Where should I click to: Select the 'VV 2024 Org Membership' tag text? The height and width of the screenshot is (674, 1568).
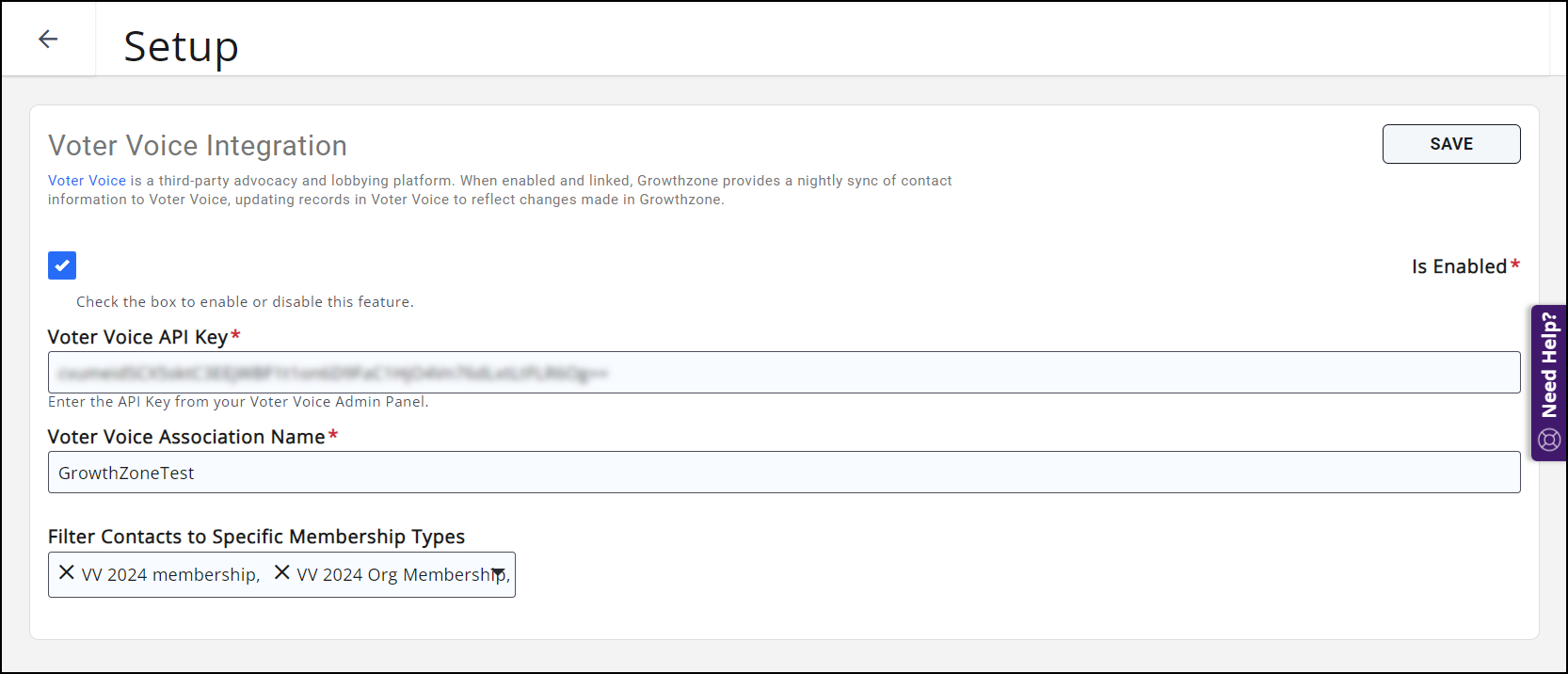click(x=401, y=574)
